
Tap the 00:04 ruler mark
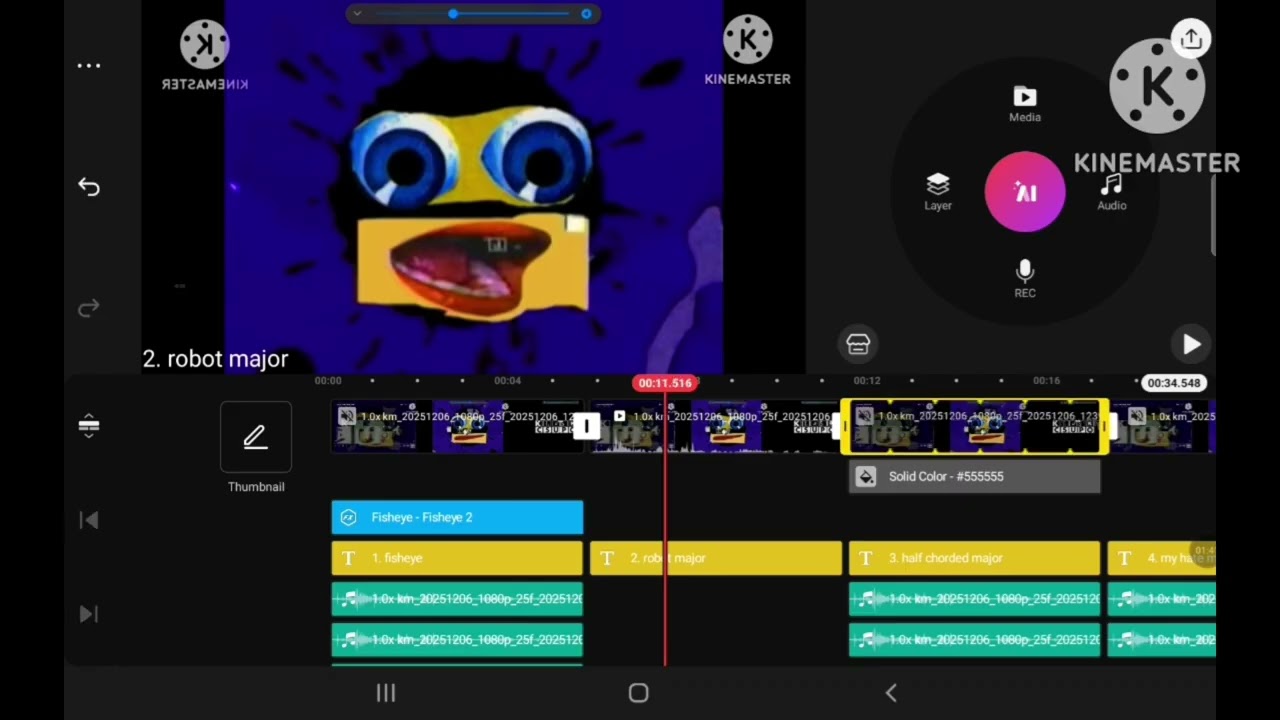tap(507, 381)
